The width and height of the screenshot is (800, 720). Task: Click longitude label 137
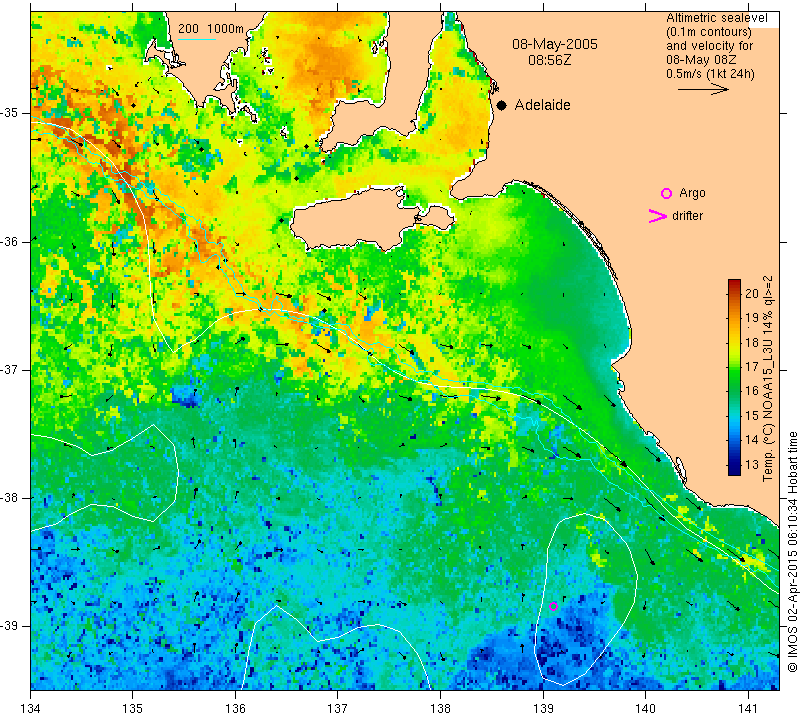point(338,708)
